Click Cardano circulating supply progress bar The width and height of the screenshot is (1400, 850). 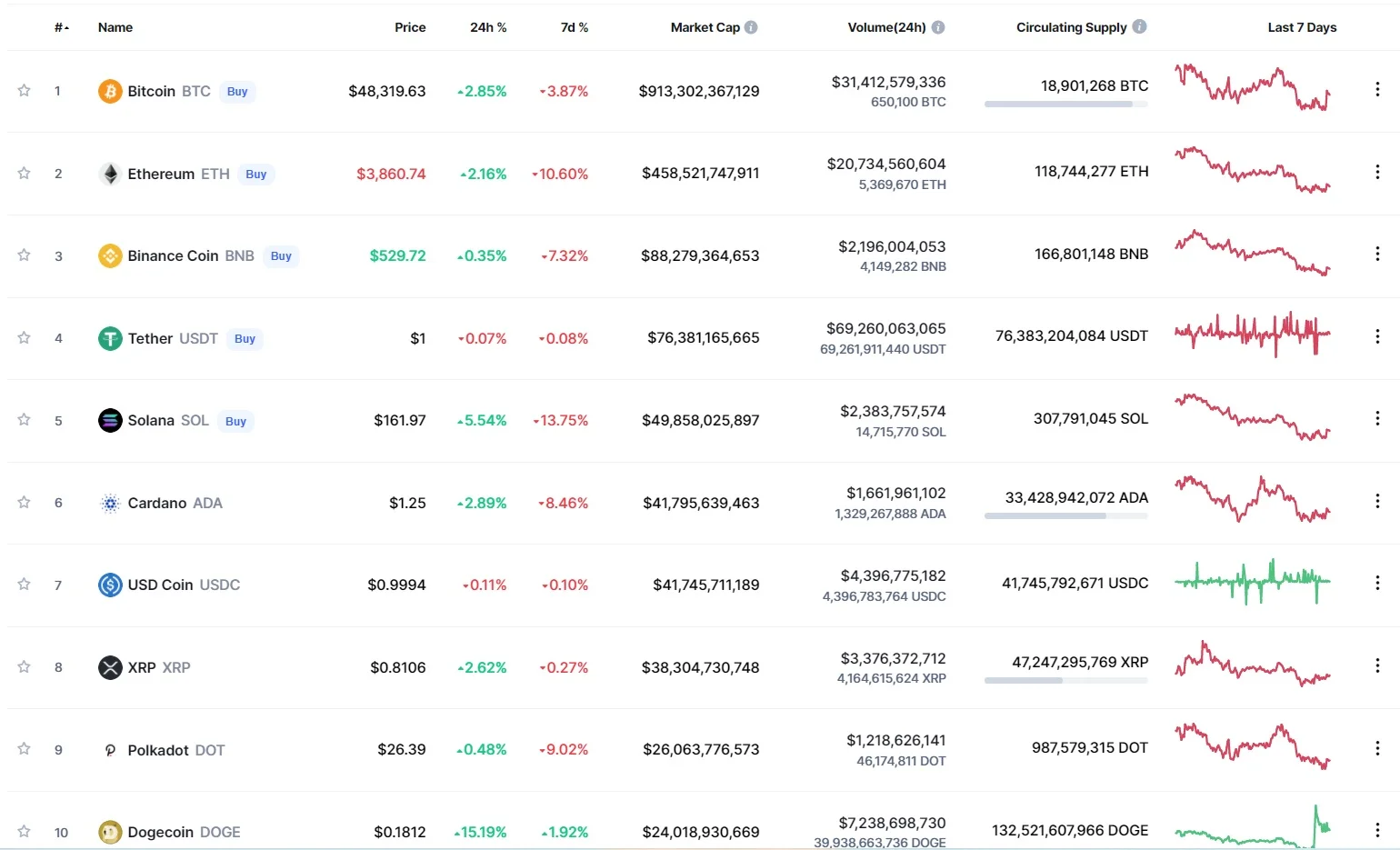point(1065,516)
